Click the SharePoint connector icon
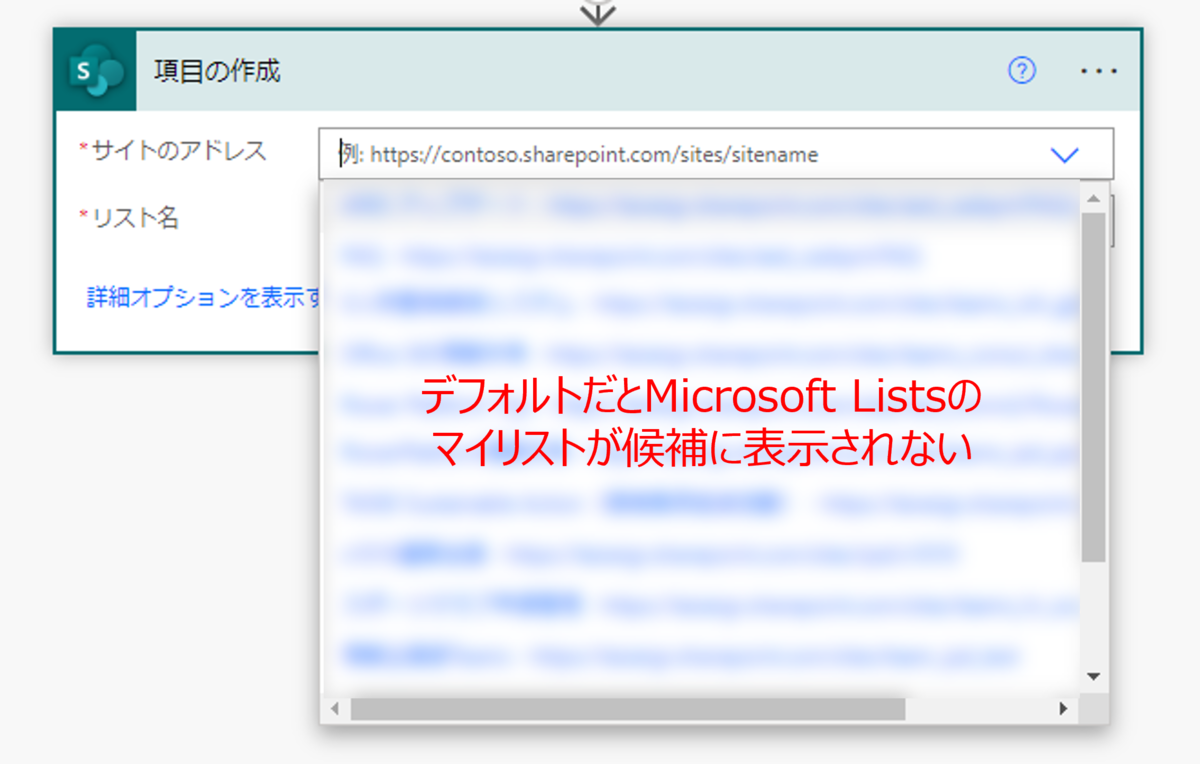Viewport: 1200px width, 764px height. pyautogui.click(x=96, y=71)
